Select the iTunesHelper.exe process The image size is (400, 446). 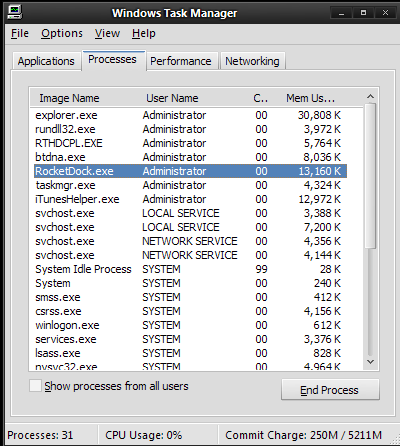(191, 199)
